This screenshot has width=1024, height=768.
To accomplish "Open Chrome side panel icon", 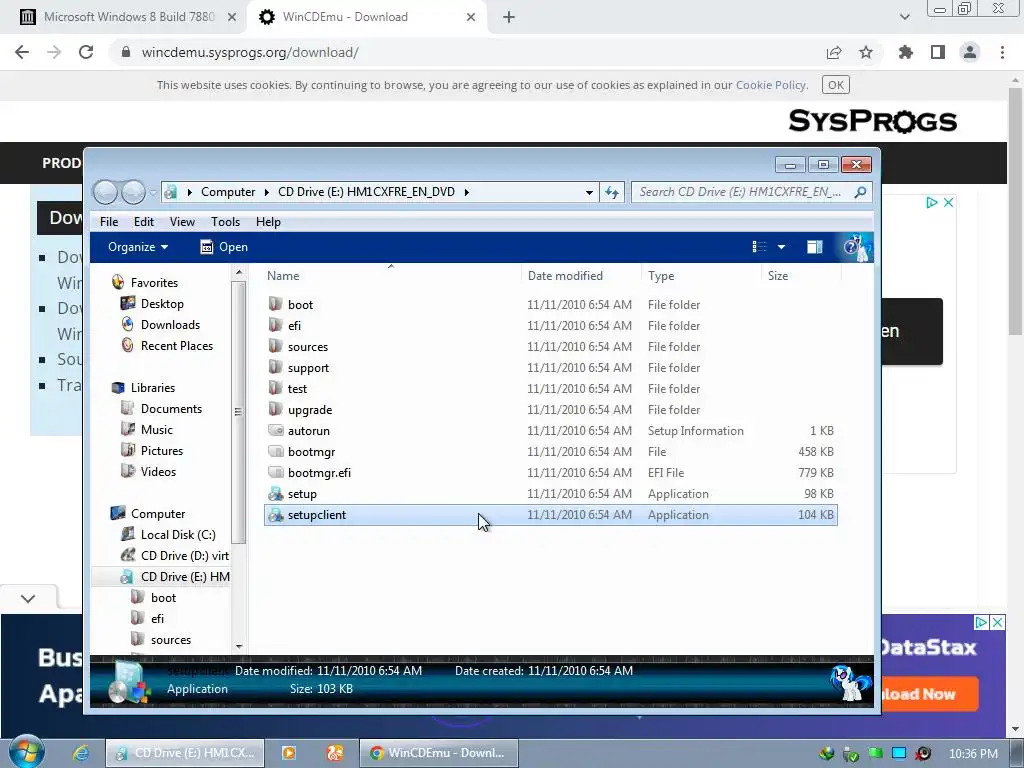I will [938, 52].
